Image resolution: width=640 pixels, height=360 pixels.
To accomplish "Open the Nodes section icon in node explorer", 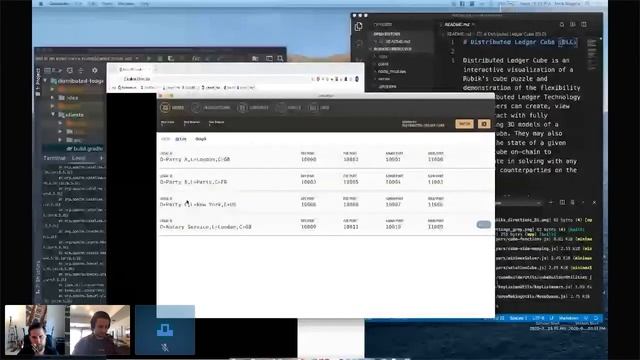I will (165, 108).
